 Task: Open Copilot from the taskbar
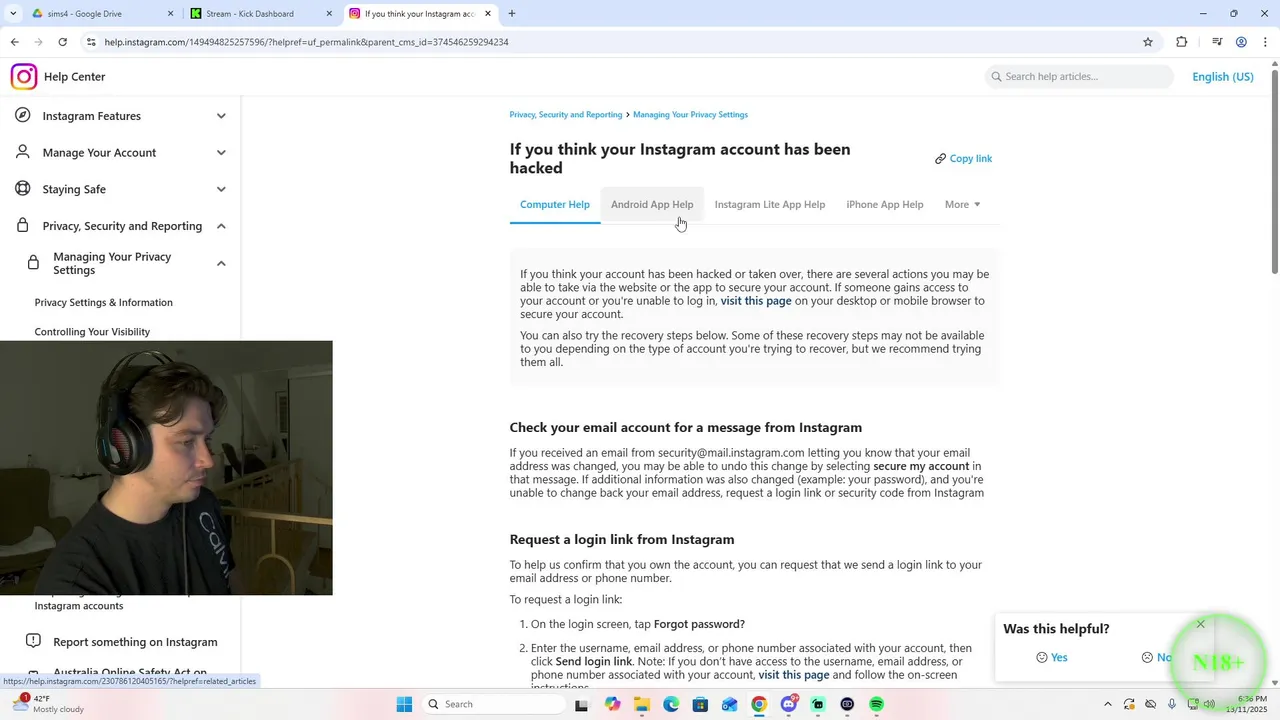[612, 704]
